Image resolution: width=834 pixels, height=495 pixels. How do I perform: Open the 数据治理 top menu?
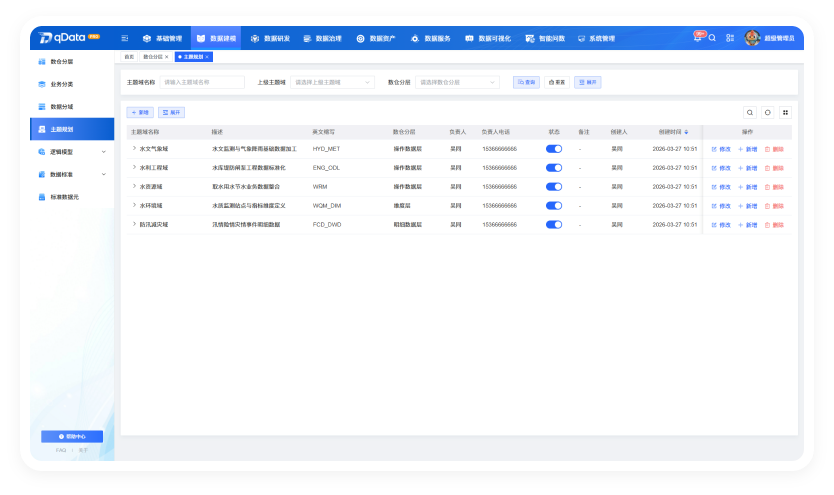click(x=322, y=38)
